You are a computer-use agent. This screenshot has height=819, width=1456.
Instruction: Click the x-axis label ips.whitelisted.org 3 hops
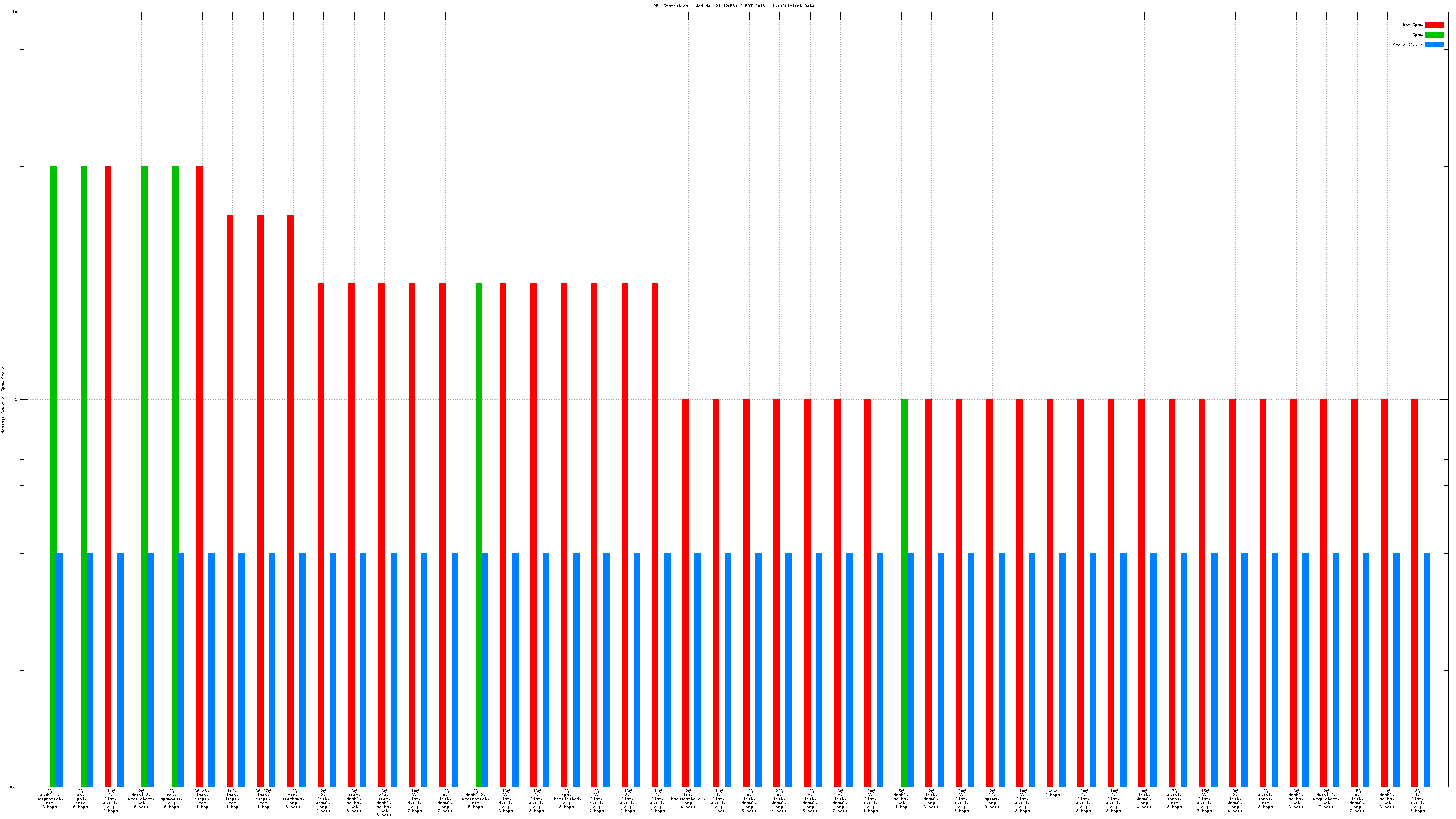(x=566, y=799)
